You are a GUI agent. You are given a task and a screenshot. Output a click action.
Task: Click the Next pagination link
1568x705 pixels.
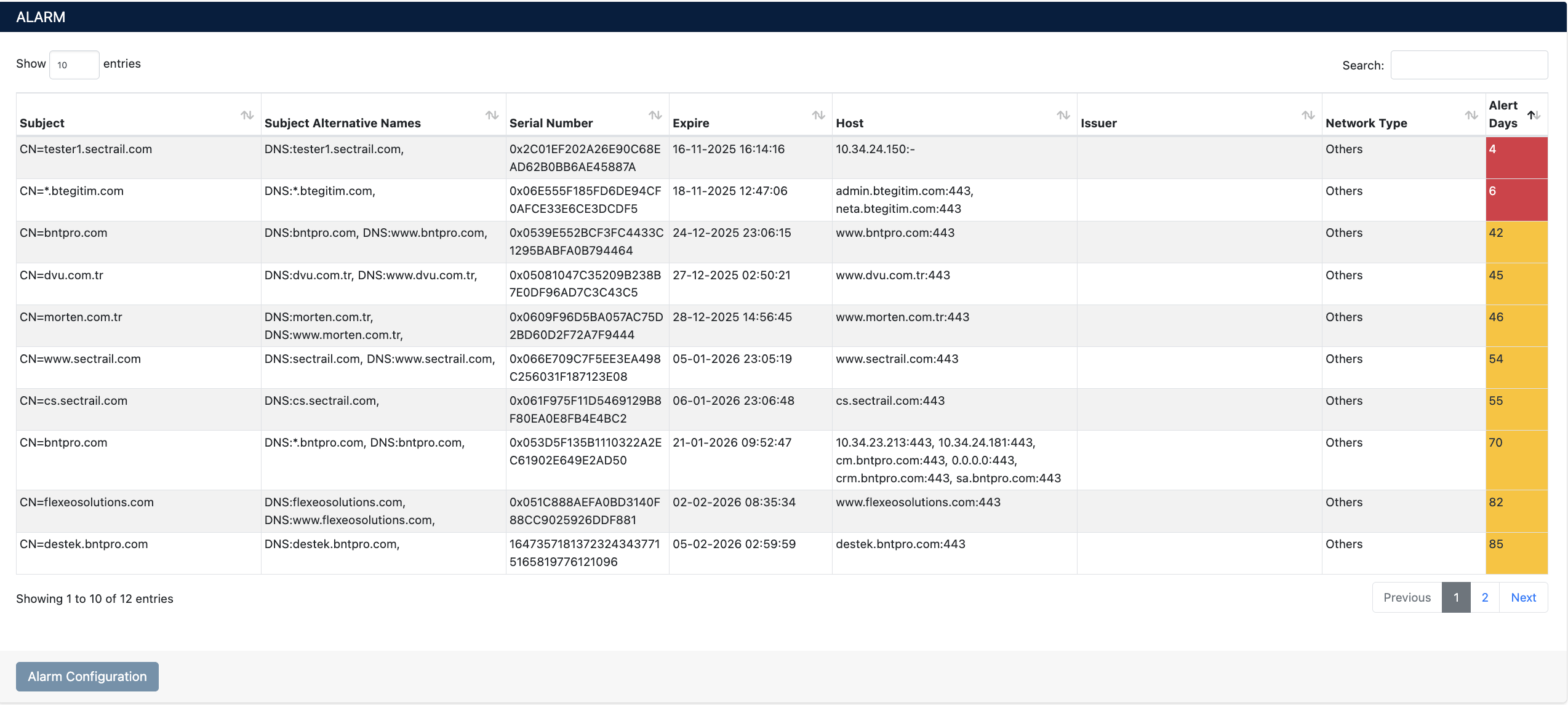point(1523,597)
